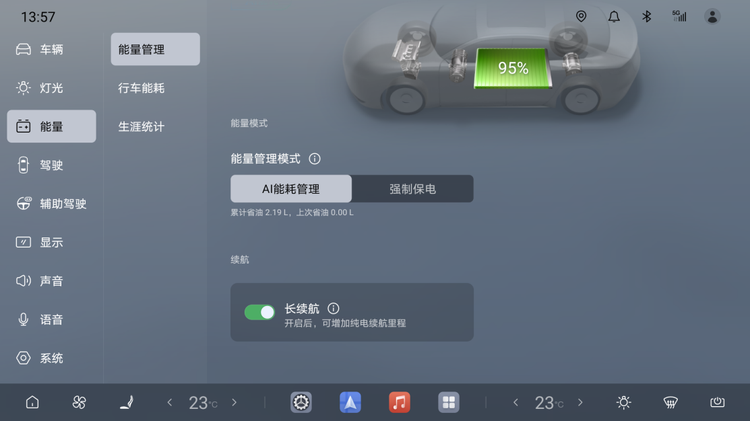The height and width of the screenshot is (421, 750).
Task: Open the home screen icon
Action: point(32,402)
